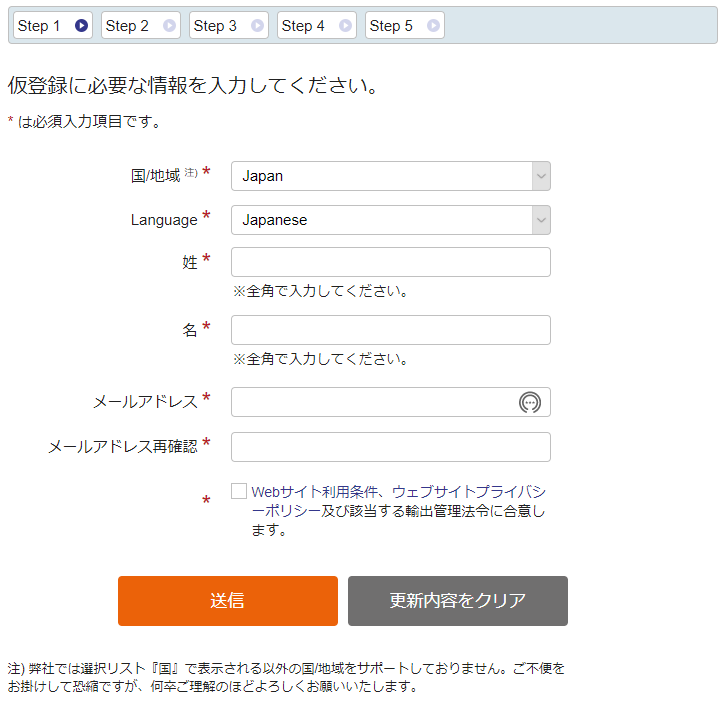
Task: Select the Step 4 tab label
Action: 303,25
